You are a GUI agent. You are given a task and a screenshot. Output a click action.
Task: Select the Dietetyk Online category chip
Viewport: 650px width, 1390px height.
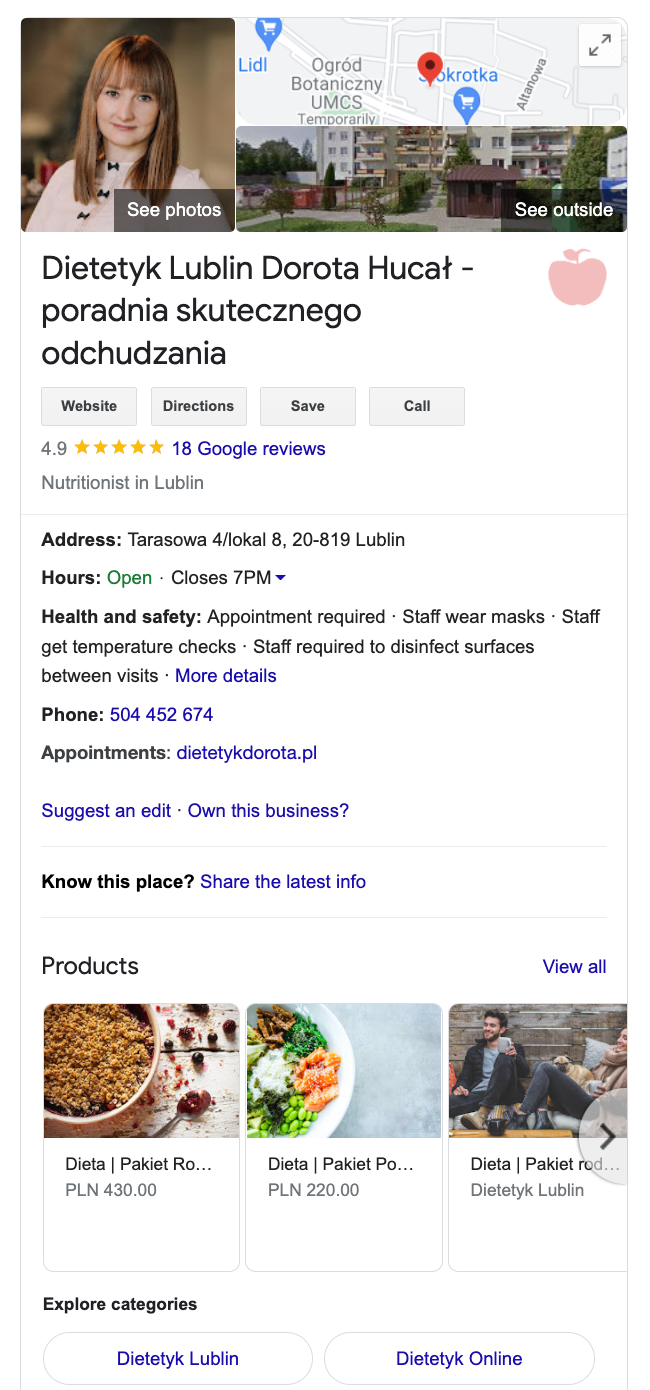[459, 1359]
